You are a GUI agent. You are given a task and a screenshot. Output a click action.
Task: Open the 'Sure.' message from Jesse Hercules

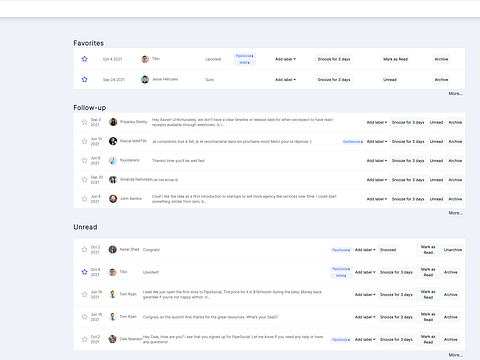[210, 80]
